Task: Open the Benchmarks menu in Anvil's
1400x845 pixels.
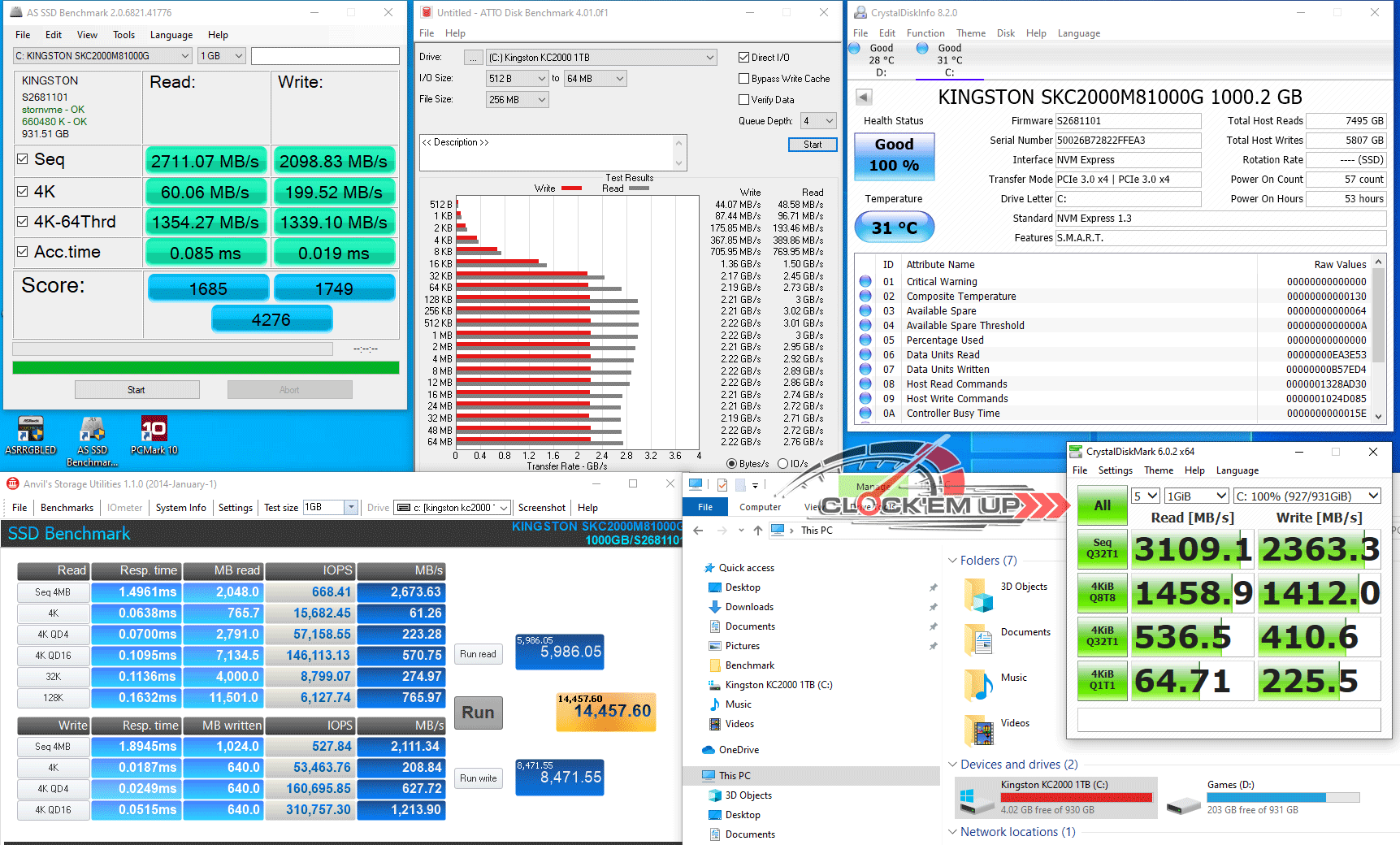Action: pyautogui.click(x=67, y=508)
